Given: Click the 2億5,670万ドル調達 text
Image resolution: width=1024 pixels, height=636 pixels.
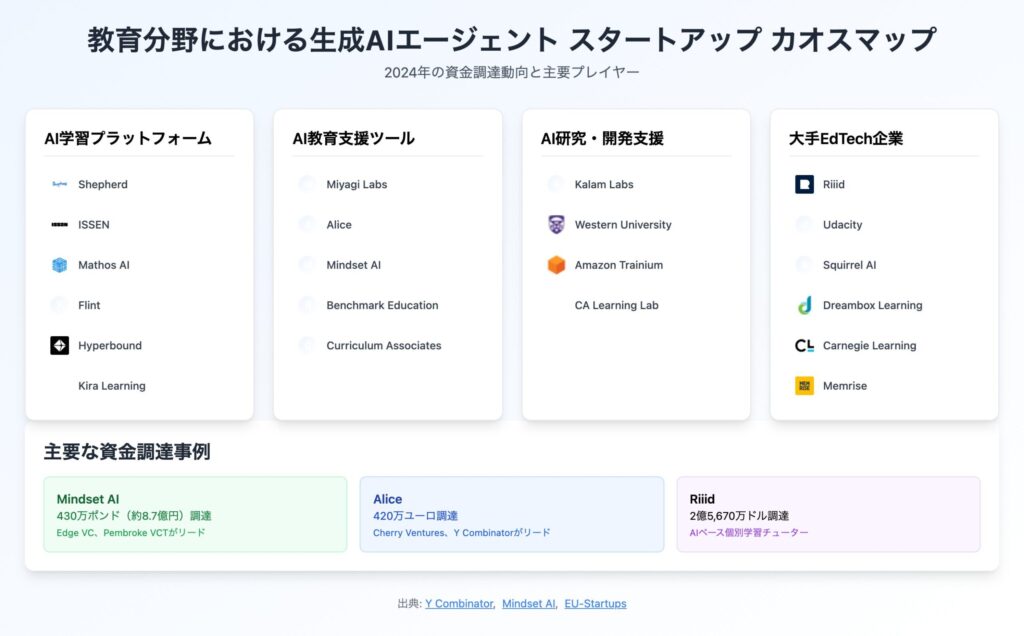Looking at the screenshot, I should coord(739,516).
